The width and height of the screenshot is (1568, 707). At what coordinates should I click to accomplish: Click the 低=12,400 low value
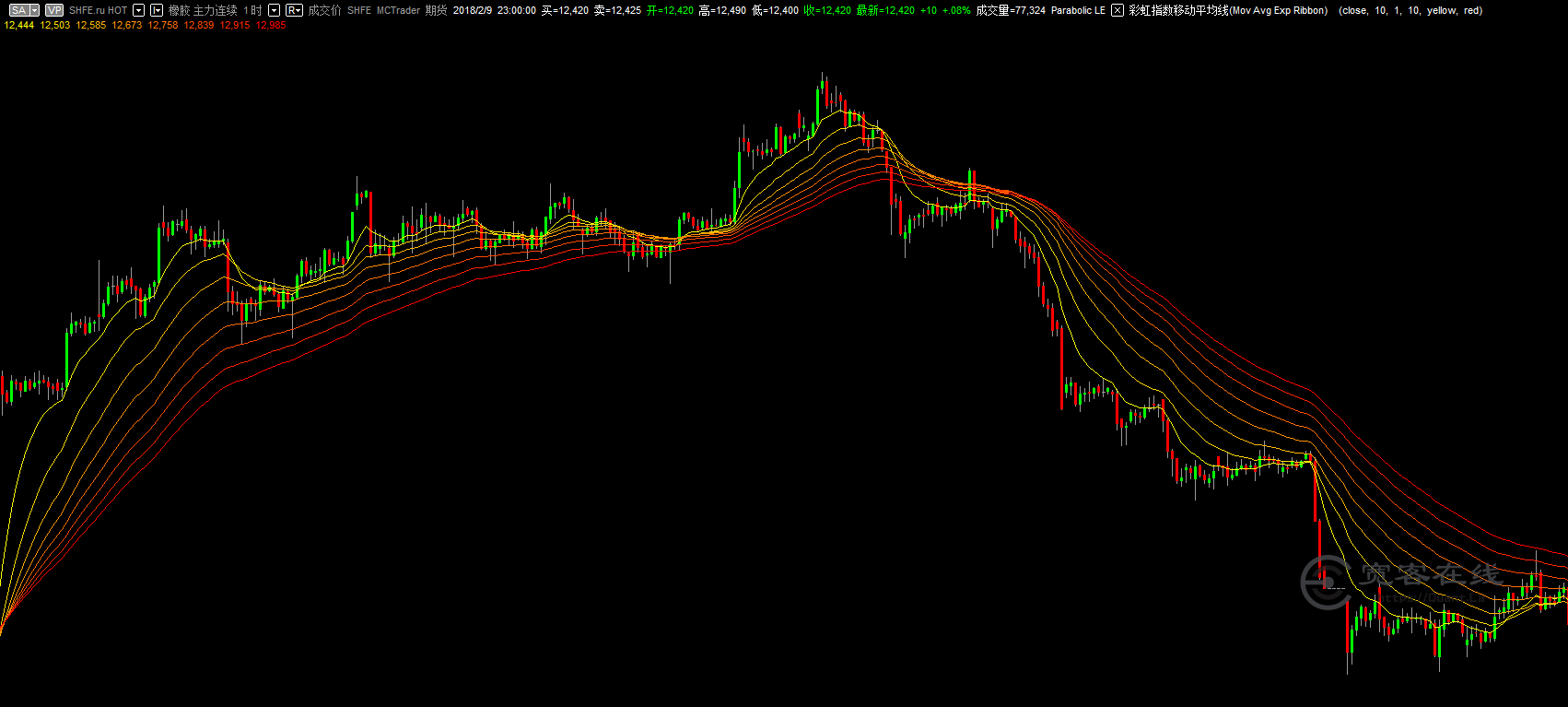click(775, 10)
